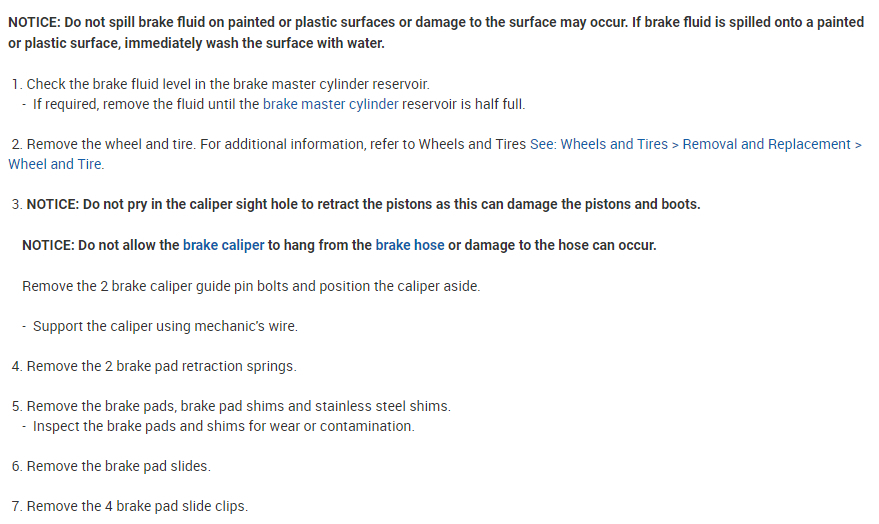Click step 7 about 4 brake pad slide clips

[137, 506]
